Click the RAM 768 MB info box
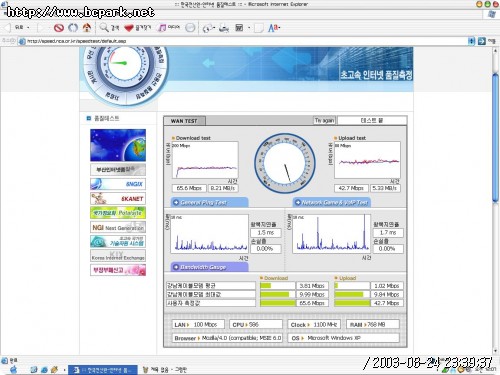Viewport: 500px width, 375px height. click(x=373, y=324)
